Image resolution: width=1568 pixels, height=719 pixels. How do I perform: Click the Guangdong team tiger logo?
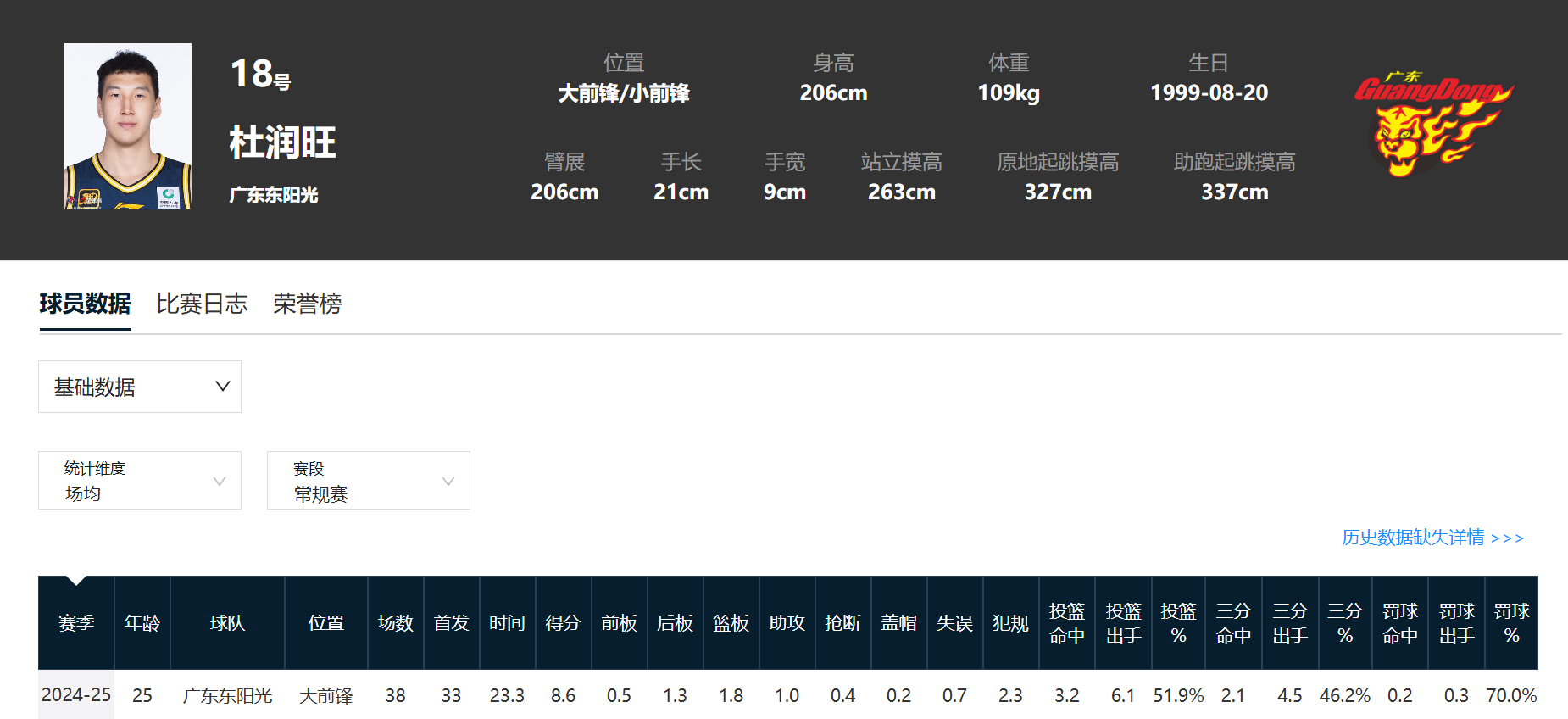pos(1434,125)
